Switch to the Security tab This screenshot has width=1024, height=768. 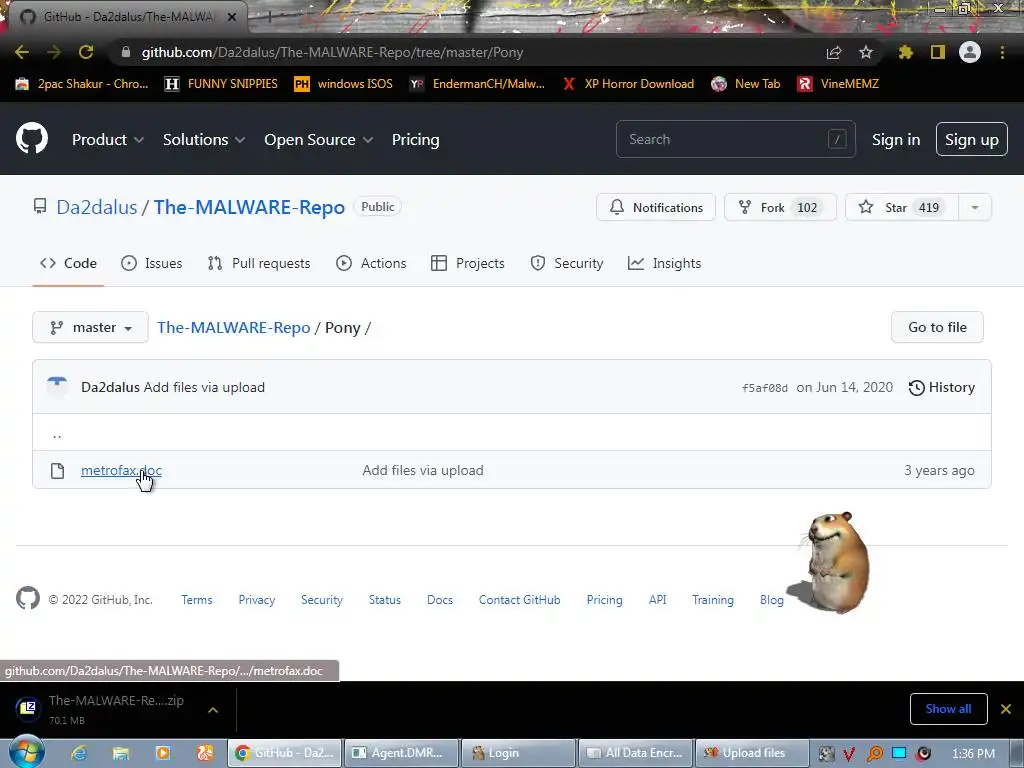(x=566, y=263)
